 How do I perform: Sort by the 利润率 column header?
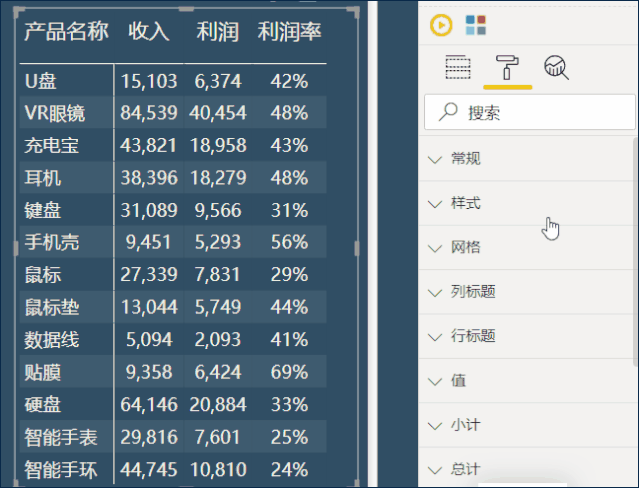(x=289, y=31)
